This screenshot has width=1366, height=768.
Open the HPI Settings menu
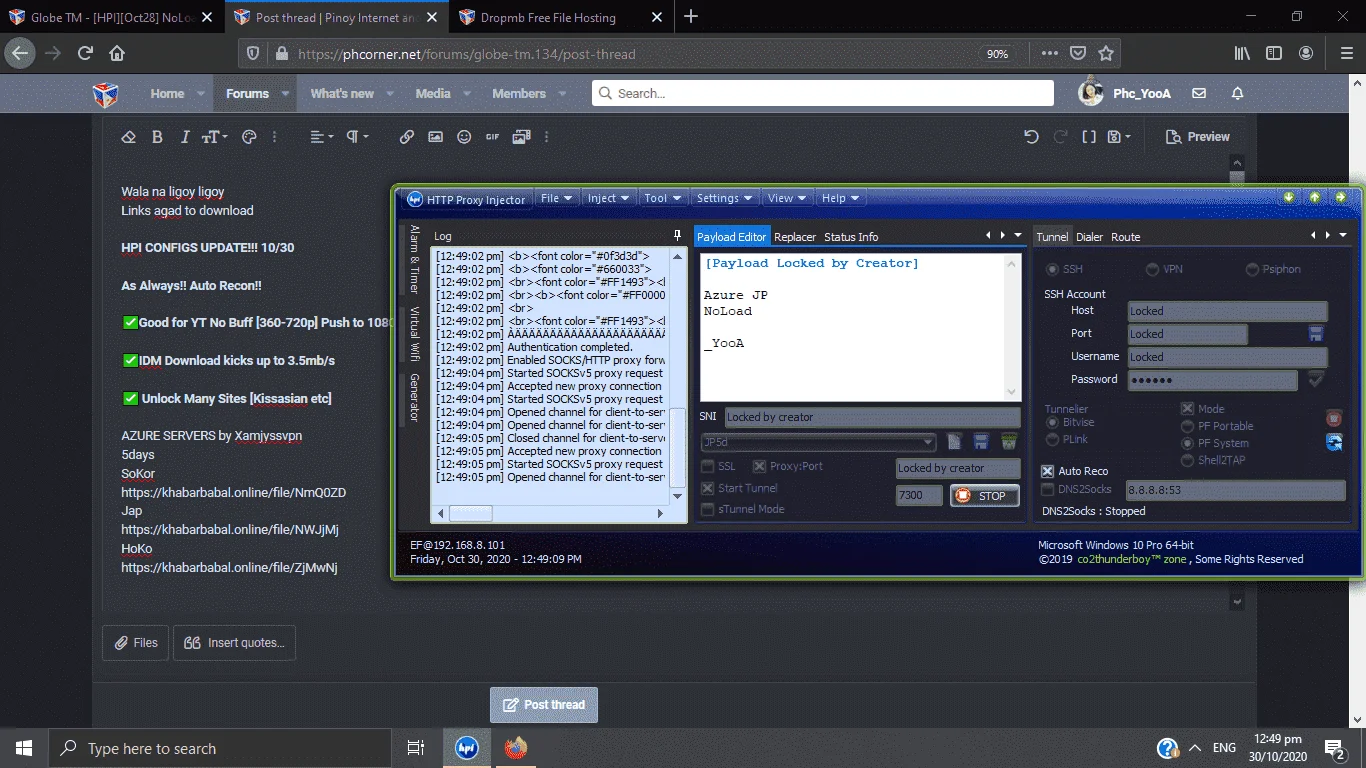724,198
